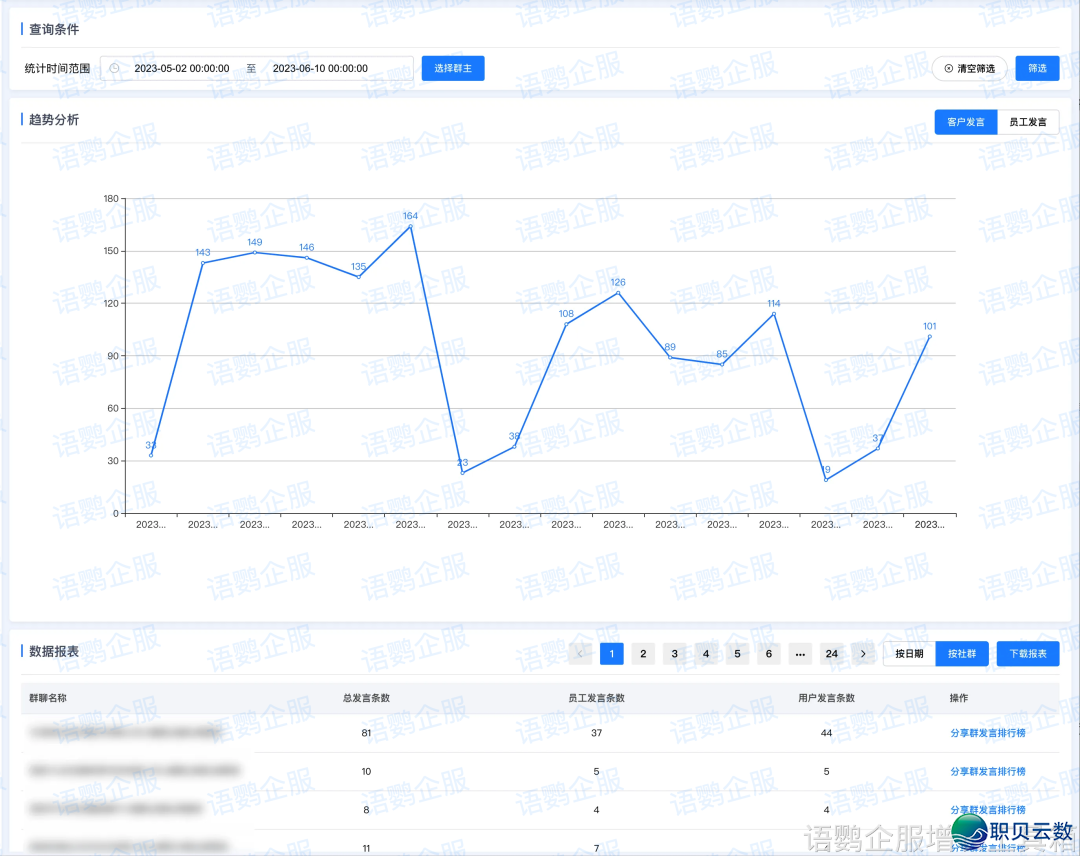Click the 19 lowest data point on chart
This screenshot has height=856, width=1080.
point(826,480)
